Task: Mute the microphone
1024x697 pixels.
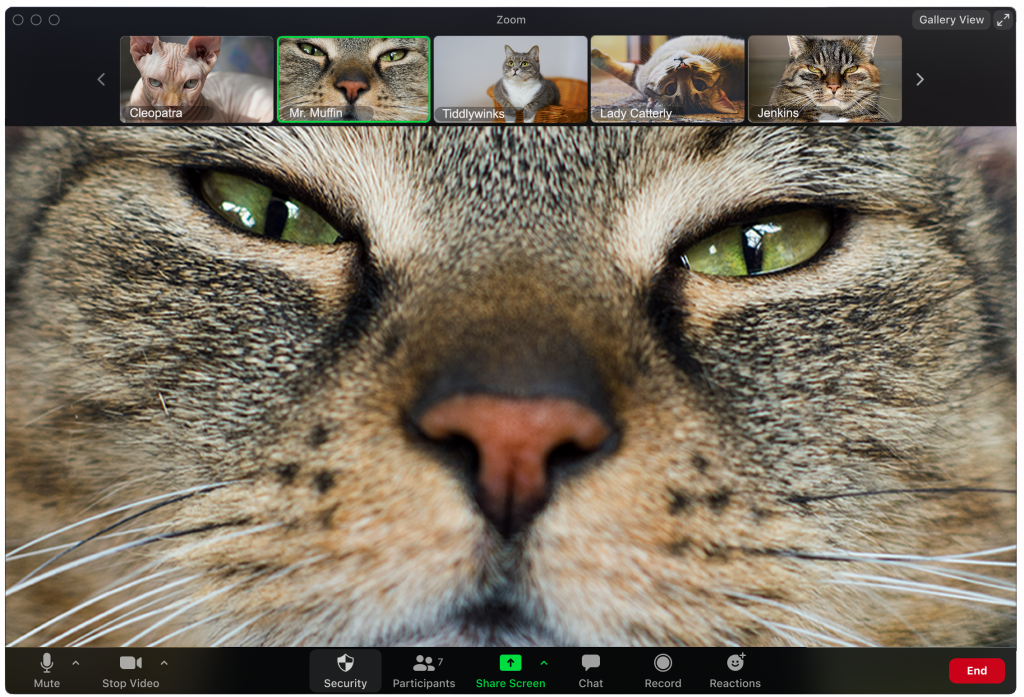Action: pyautogui.click(x=46, y=669)
